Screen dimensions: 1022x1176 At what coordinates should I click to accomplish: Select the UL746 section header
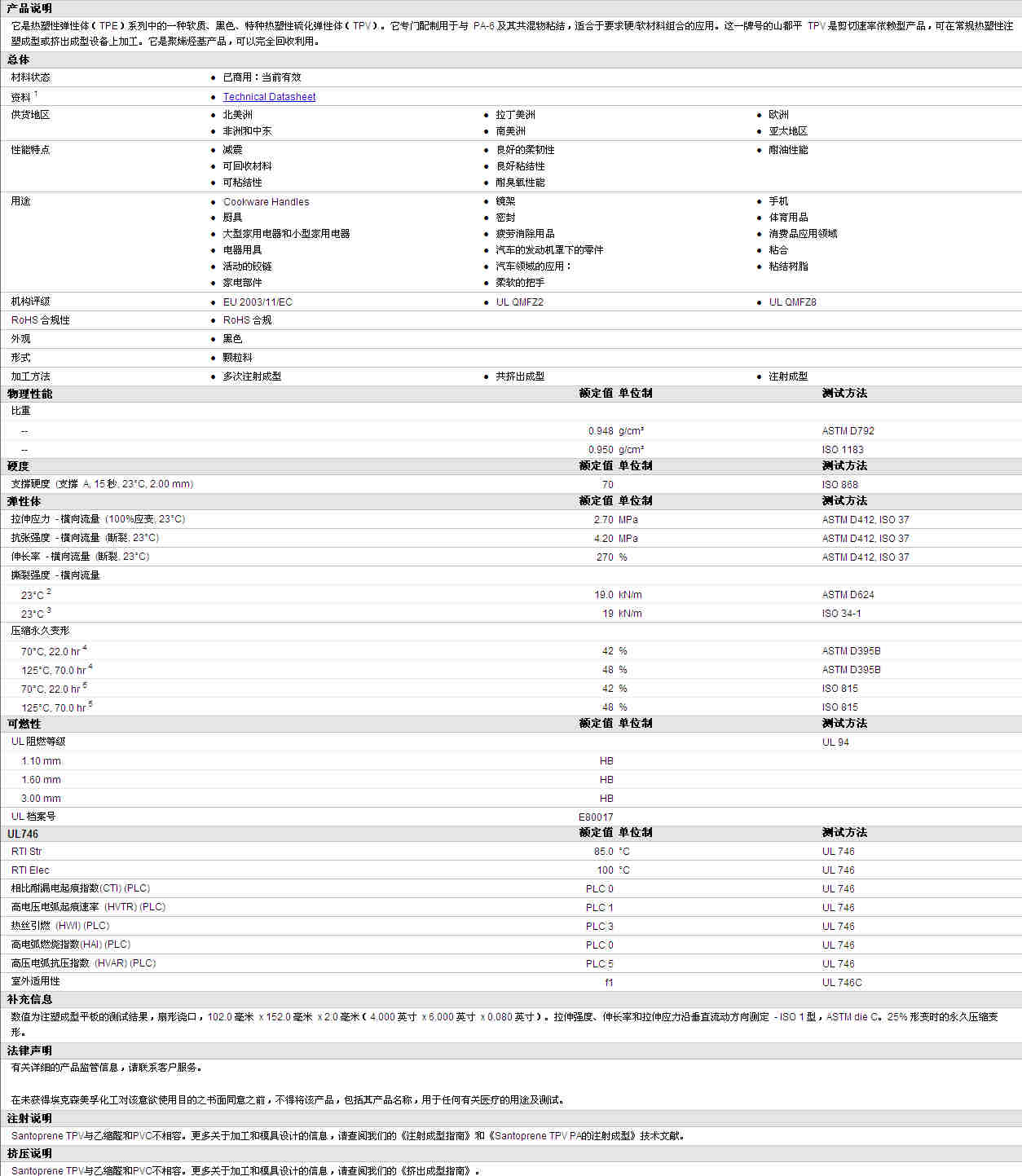23,834
